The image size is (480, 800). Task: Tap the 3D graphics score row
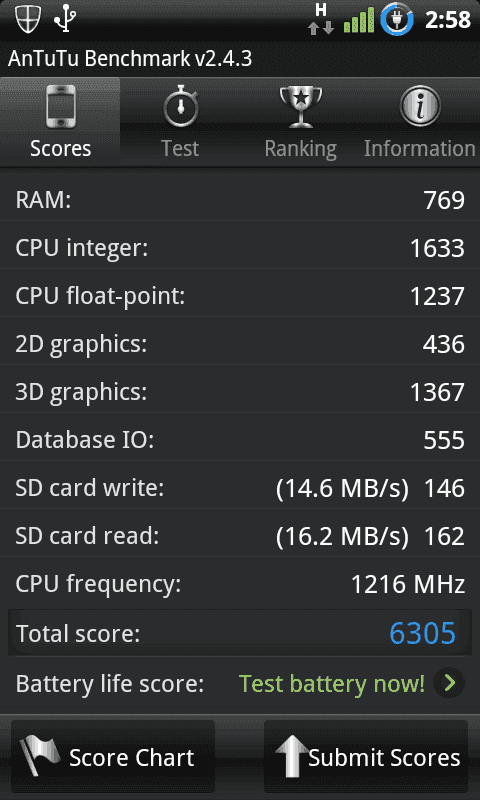click(240, 391)
